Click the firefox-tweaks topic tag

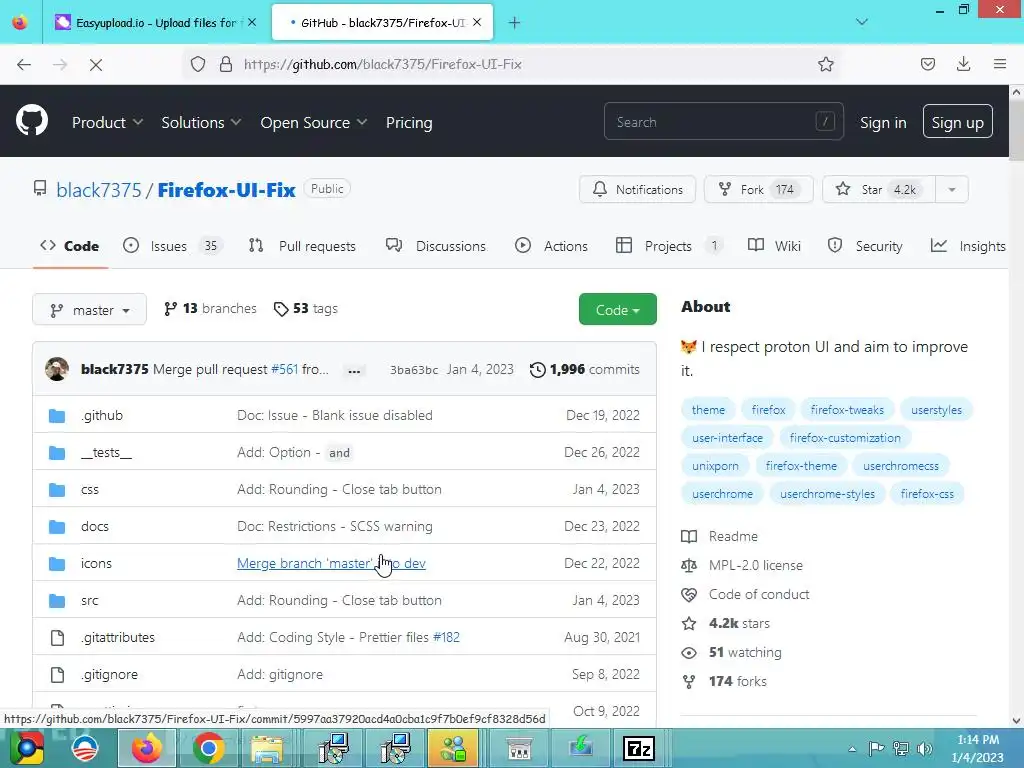[x=847, y=409]
